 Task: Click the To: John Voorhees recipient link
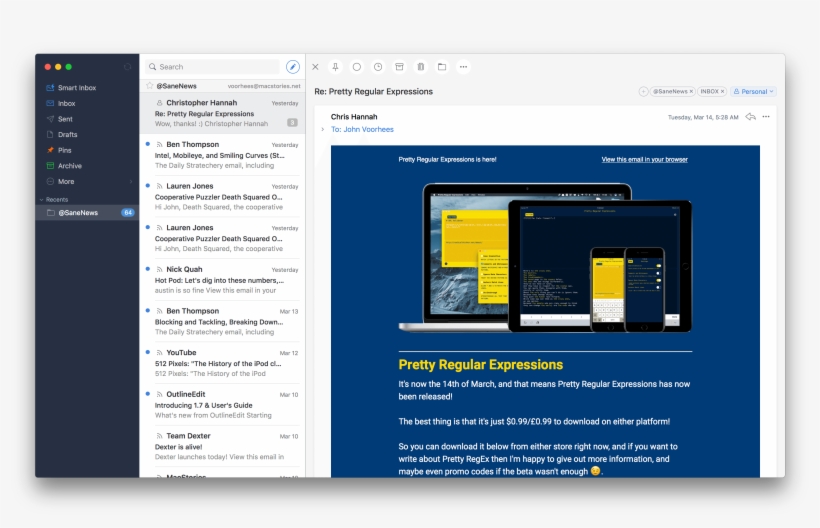(x=362, y=129)
